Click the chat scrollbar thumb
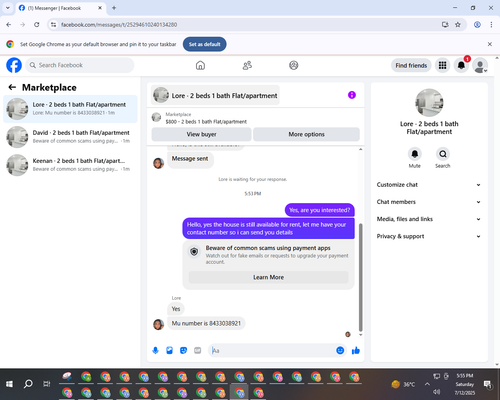 click(x=360, y=277)
